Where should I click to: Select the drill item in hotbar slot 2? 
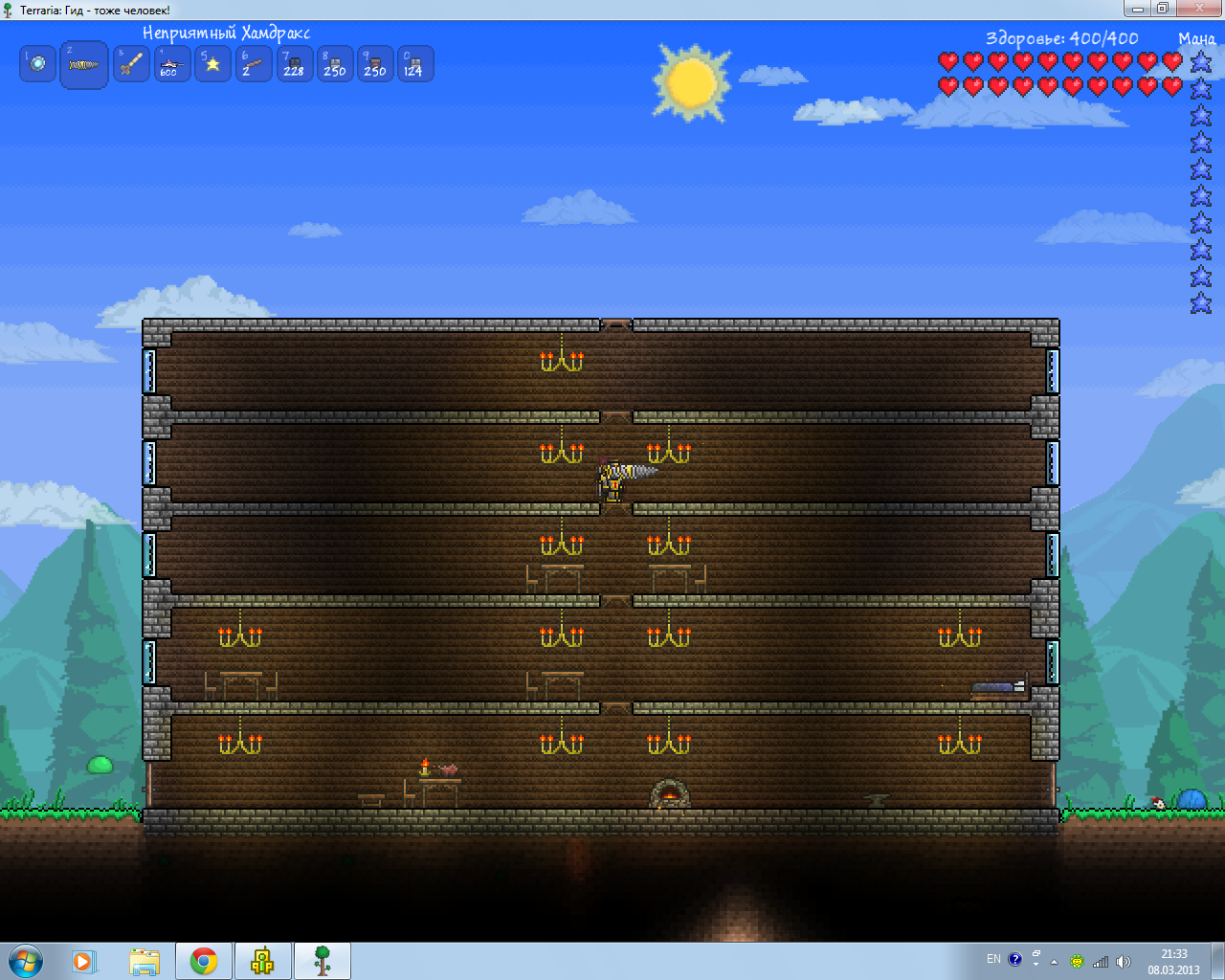point(84,65)
